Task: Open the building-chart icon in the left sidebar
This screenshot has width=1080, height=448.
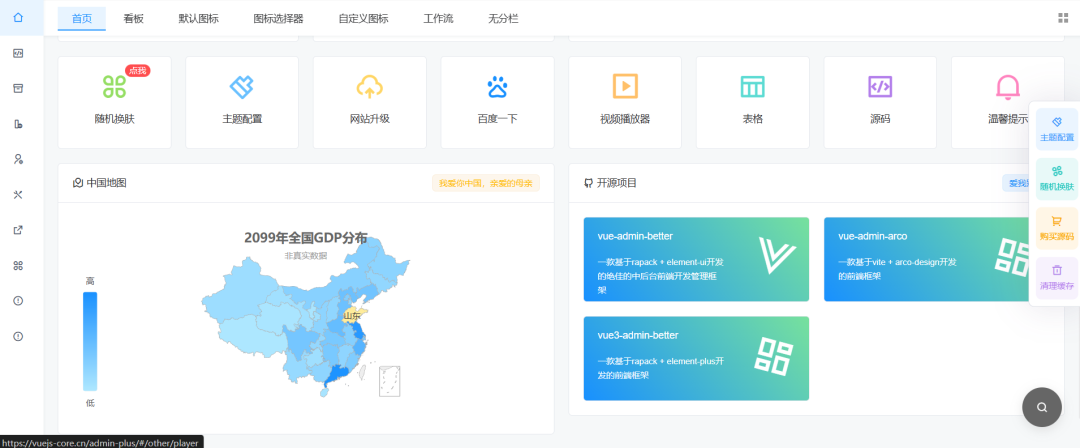Action: click(19, 124)
